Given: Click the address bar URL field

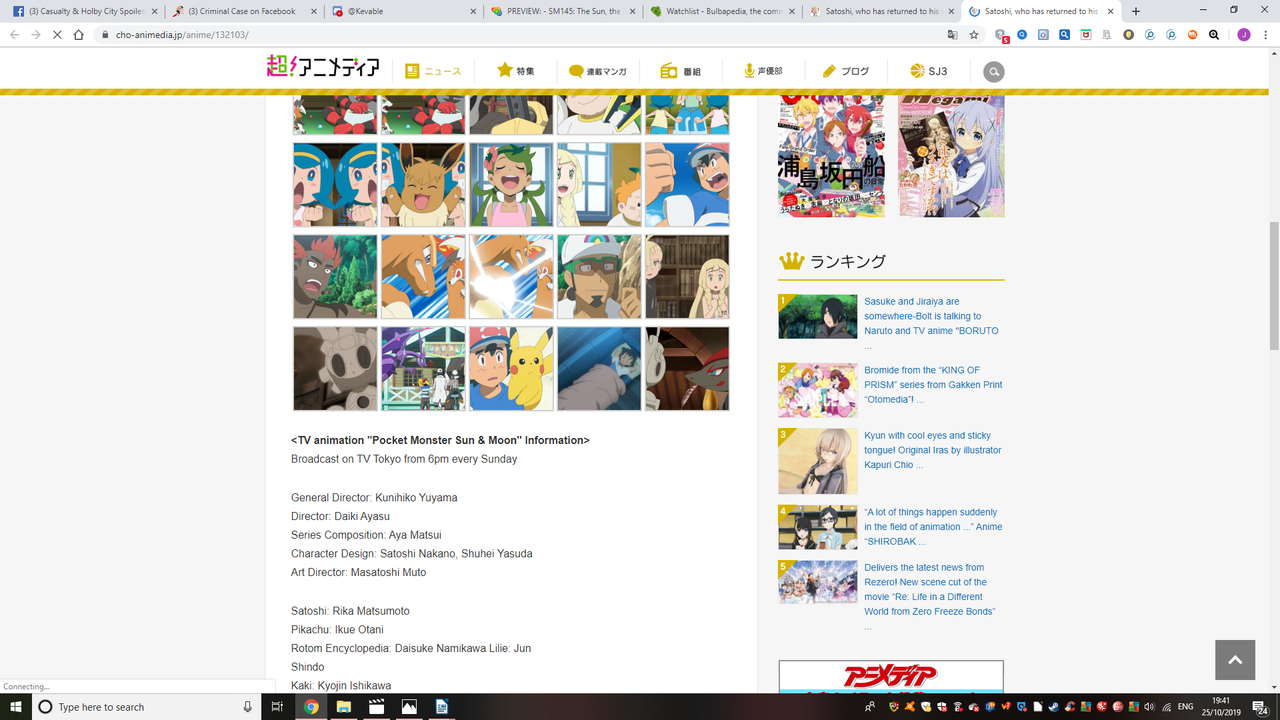Looking at the screenshot, I should tap(520, 34).
